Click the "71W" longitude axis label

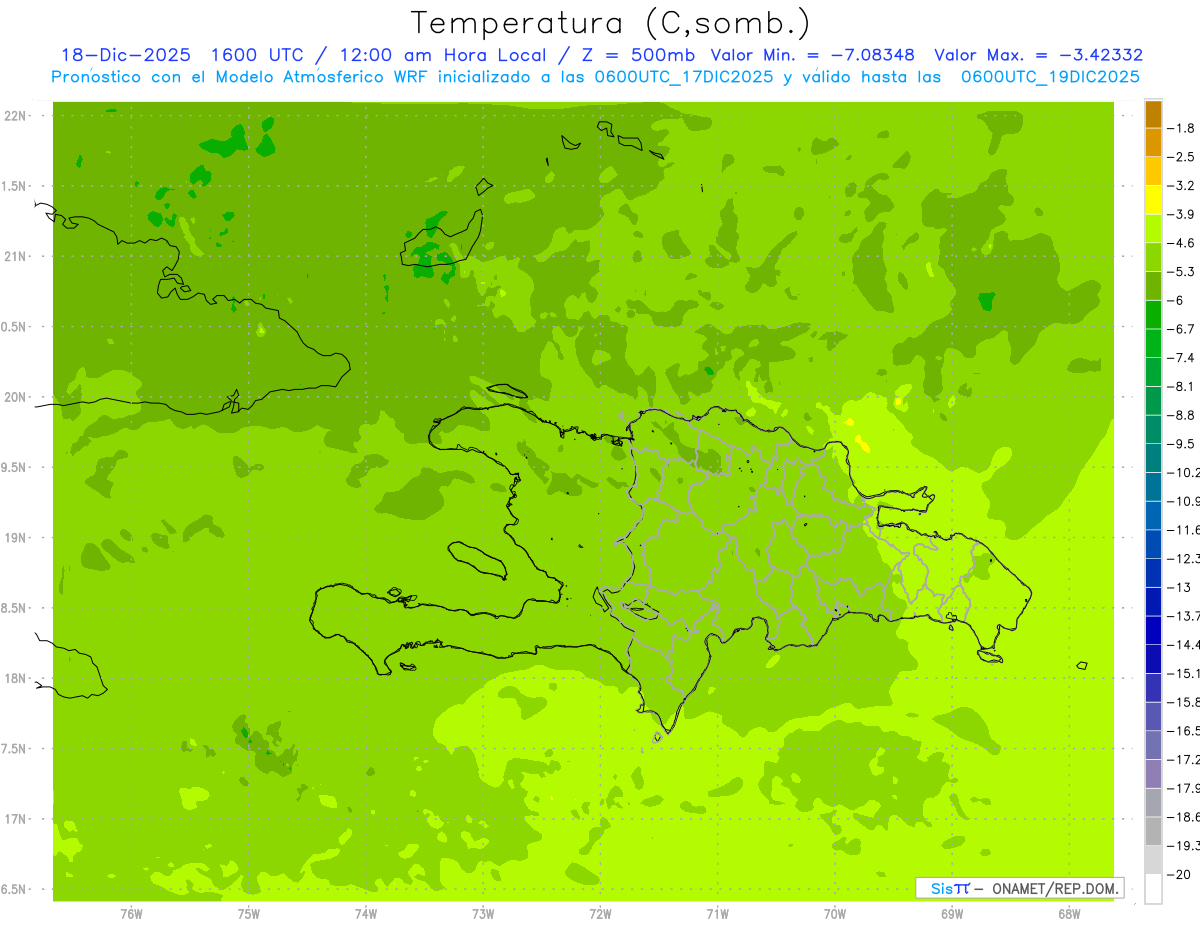[x=717, y=913]
